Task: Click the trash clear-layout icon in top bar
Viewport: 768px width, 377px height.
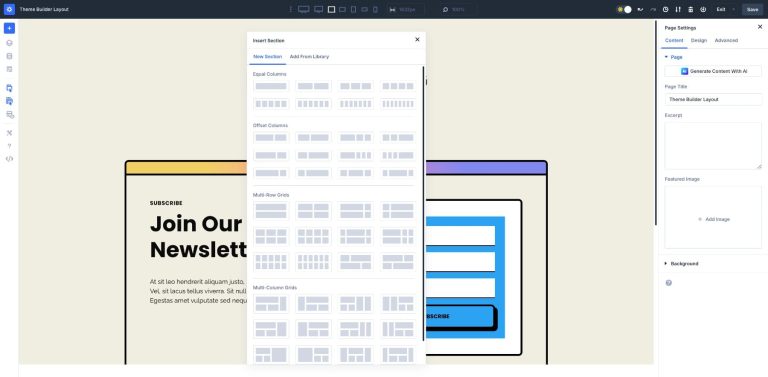Action: [691, 9]
